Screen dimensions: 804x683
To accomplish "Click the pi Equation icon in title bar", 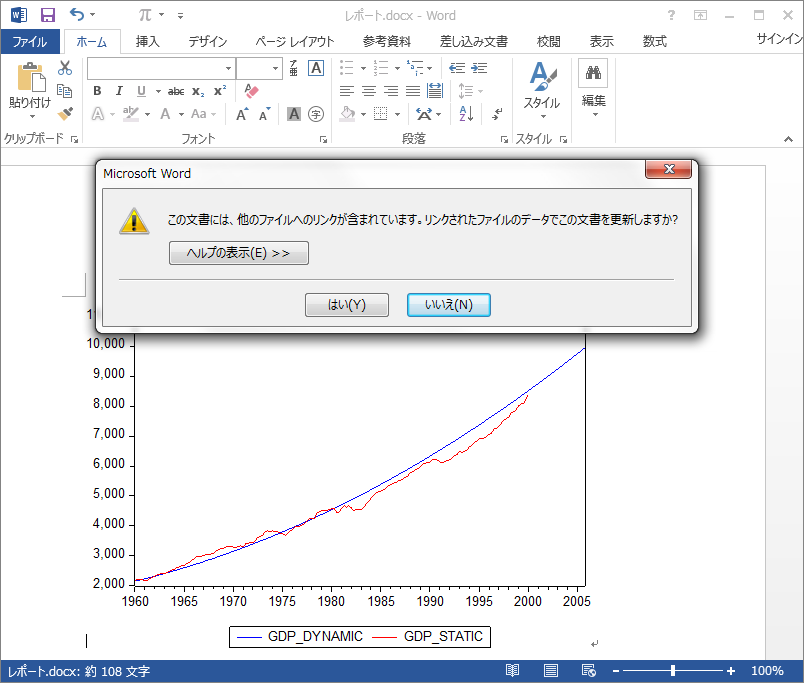I will point(145,15).
